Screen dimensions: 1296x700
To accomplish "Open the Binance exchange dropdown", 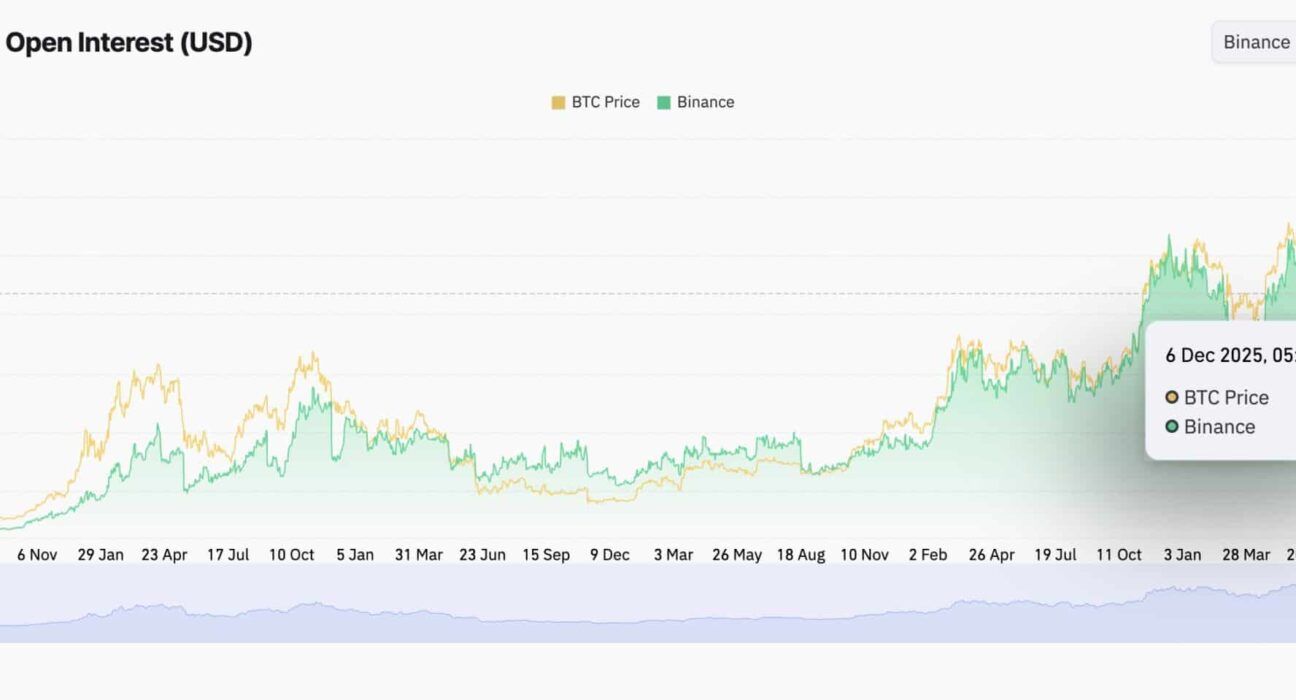I will click(x=1256, y=42).
